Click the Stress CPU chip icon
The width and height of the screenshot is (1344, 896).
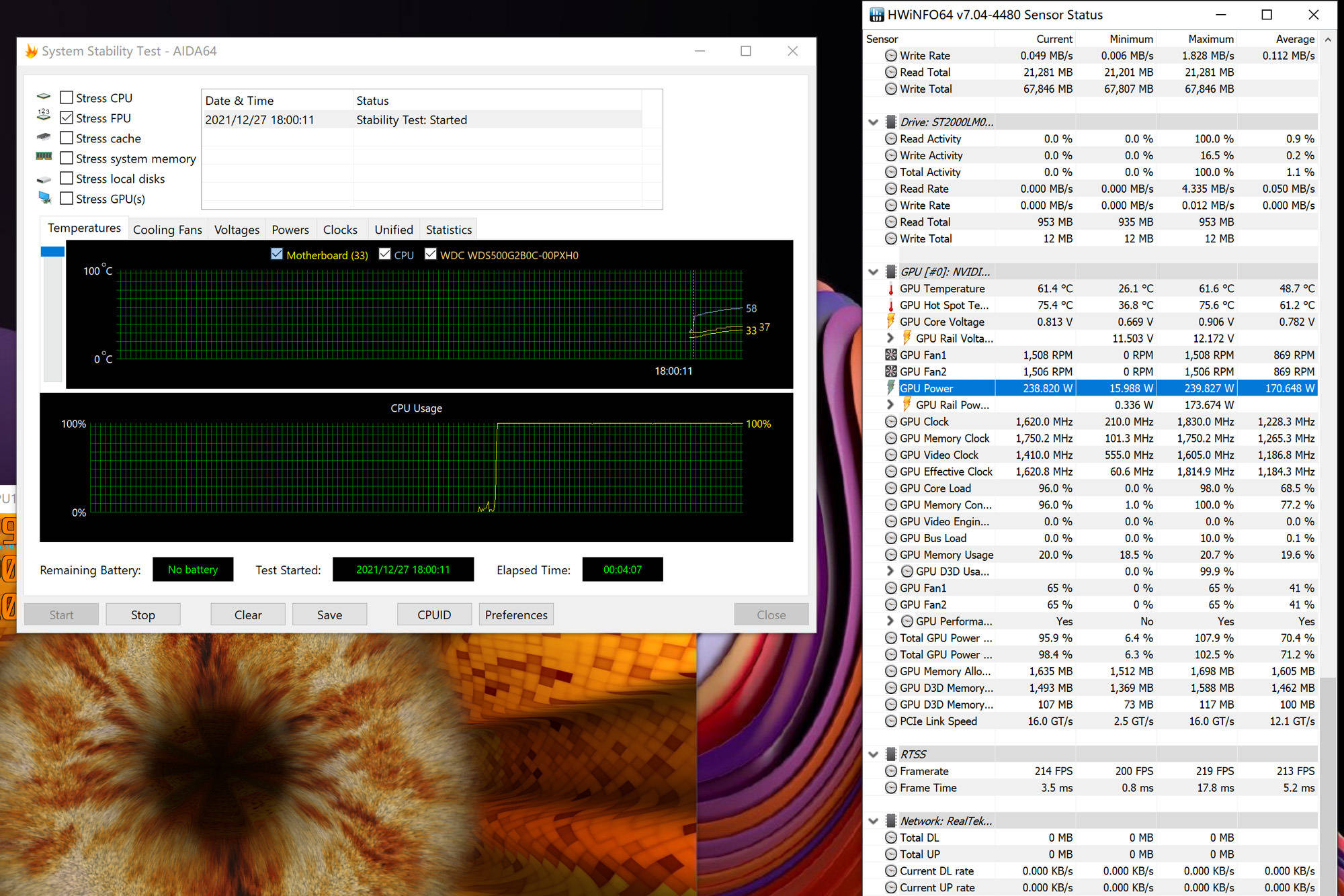pyautogui.click(x=44, y=97)
